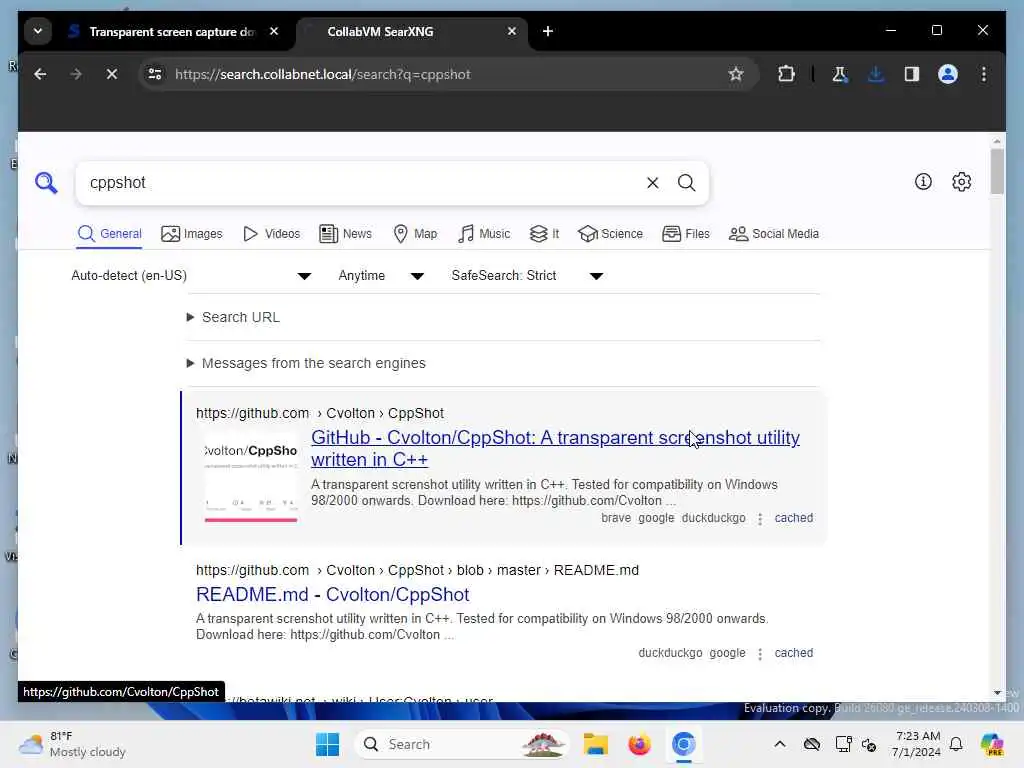Select the IT search category
This screenshot has height=768, width=1024.
click(x=545, y=234)
